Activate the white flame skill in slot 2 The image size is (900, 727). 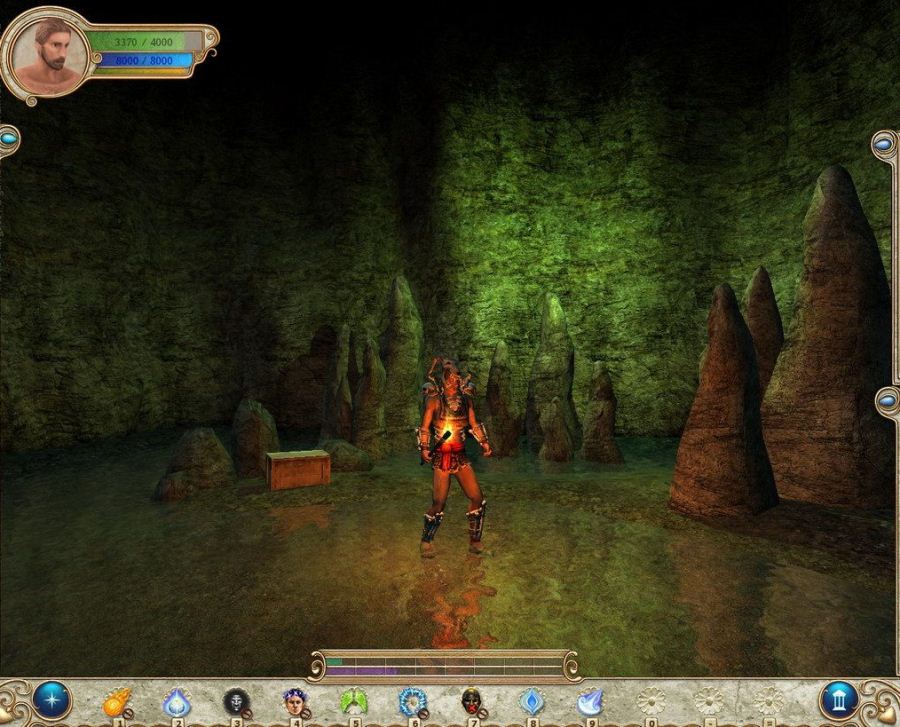tap(176, 702)
